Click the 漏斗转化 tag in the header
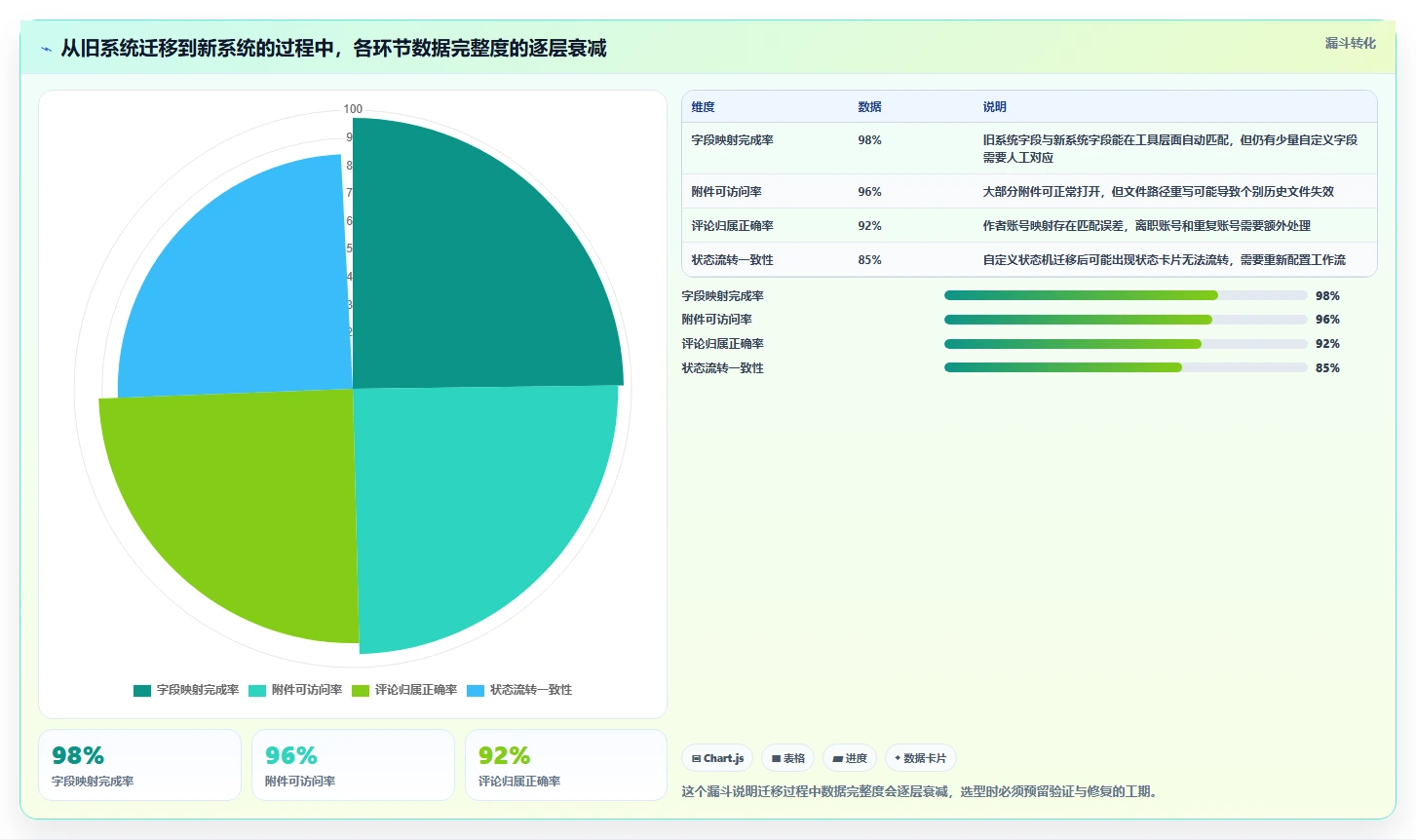 (x=1350, y=43)
